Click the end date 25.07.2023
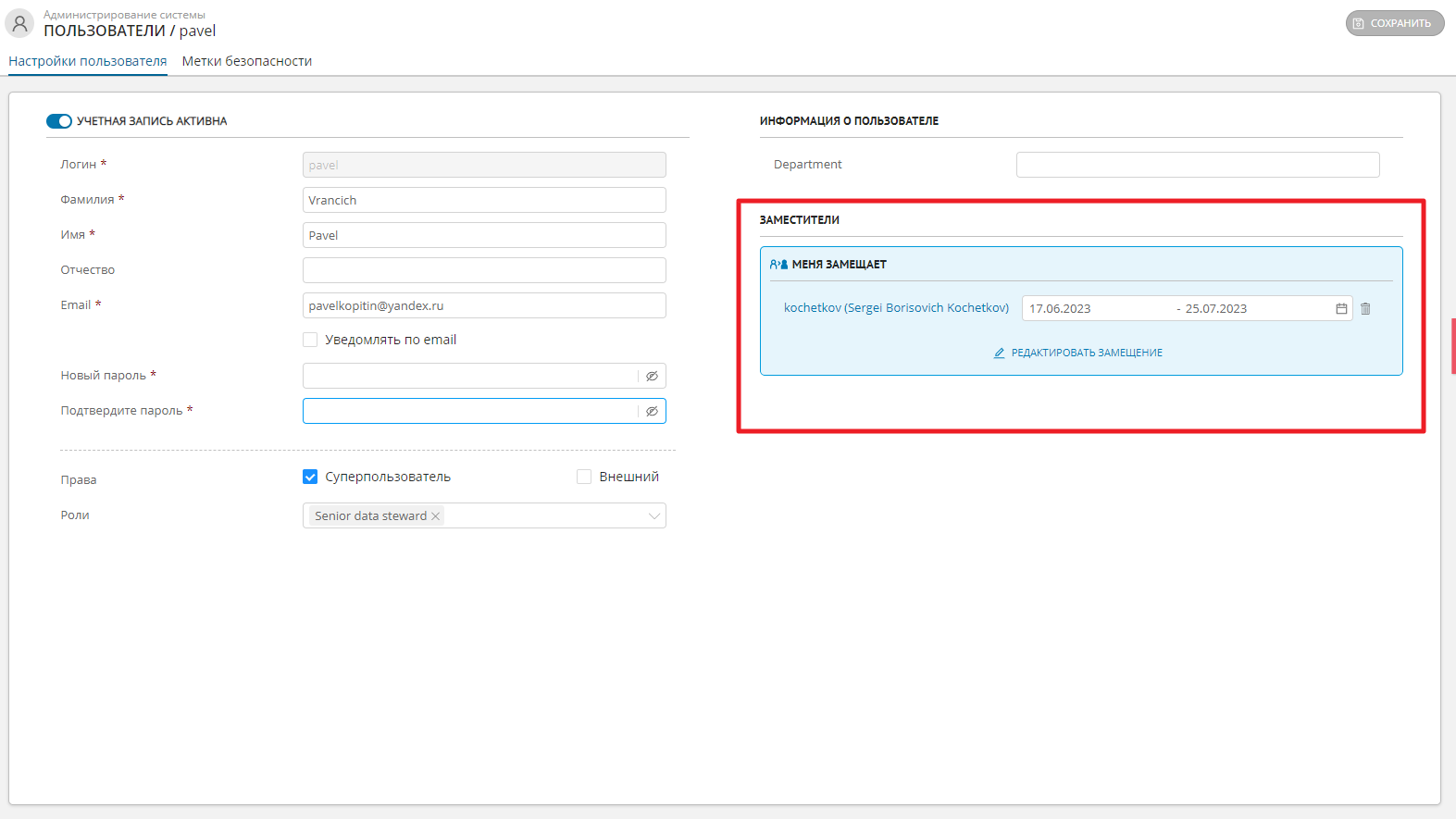Image resolution: width=1456 pixels, height=819 pixels. (x=1216, y=309)
